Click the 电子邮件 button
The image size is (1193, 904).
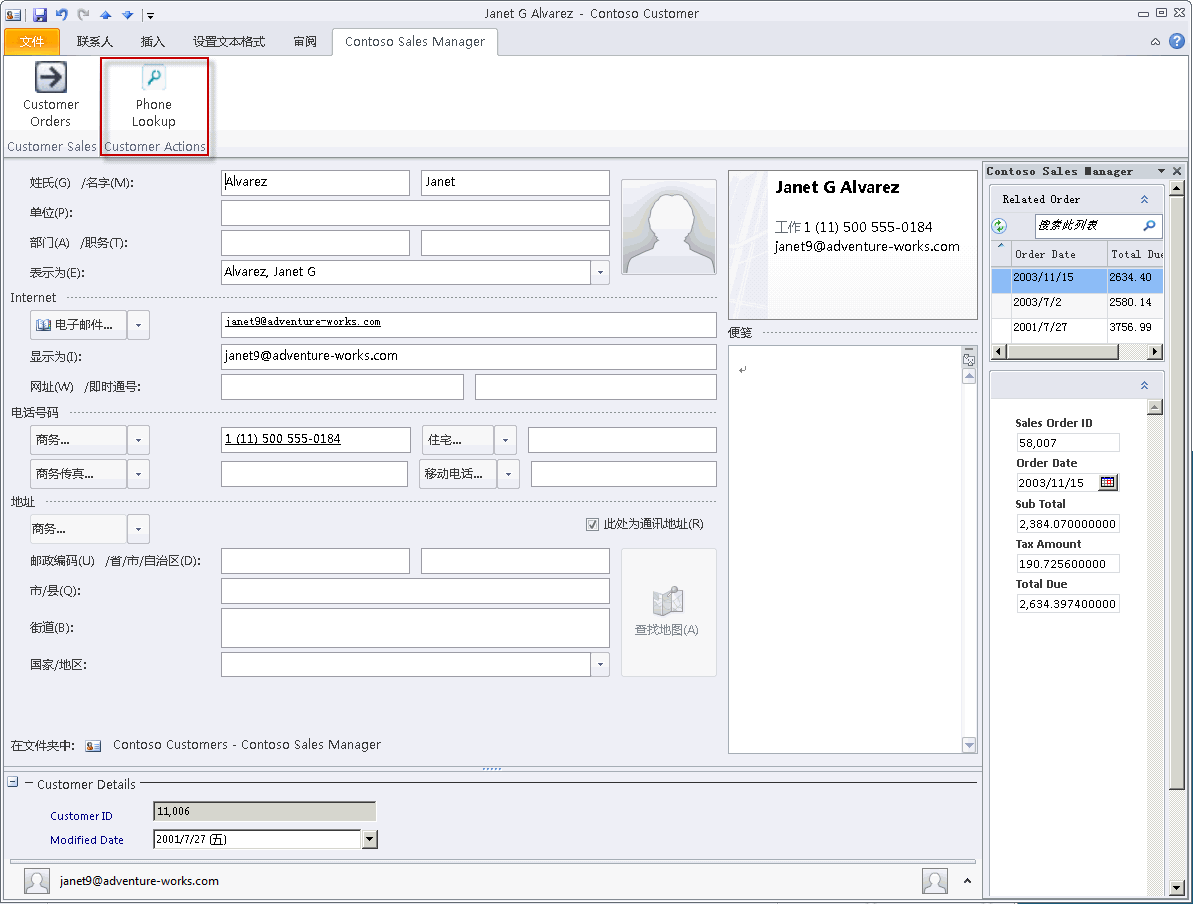click(78, 324)
